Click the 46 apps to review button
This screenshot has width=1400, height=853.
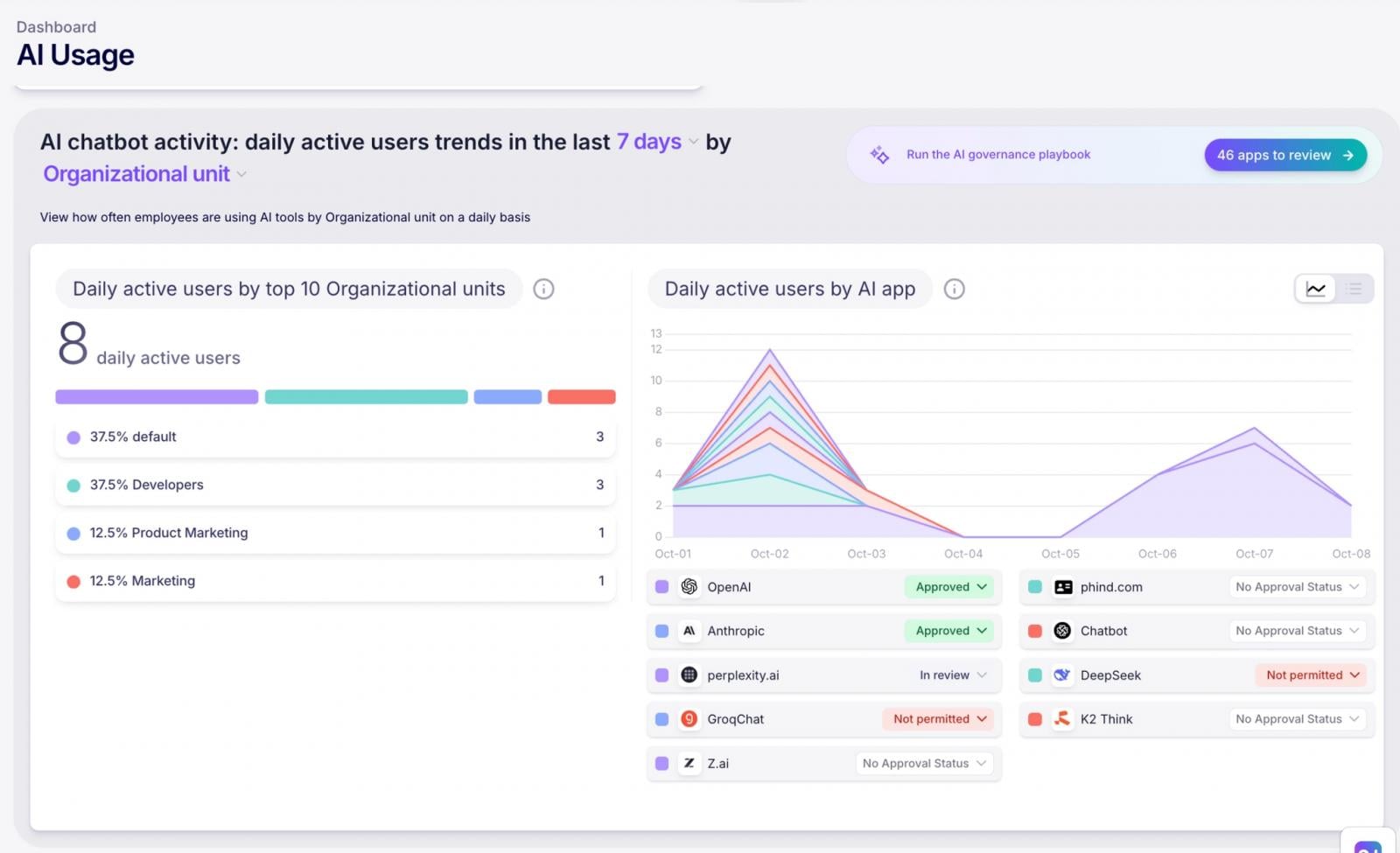coord(1284,155)
